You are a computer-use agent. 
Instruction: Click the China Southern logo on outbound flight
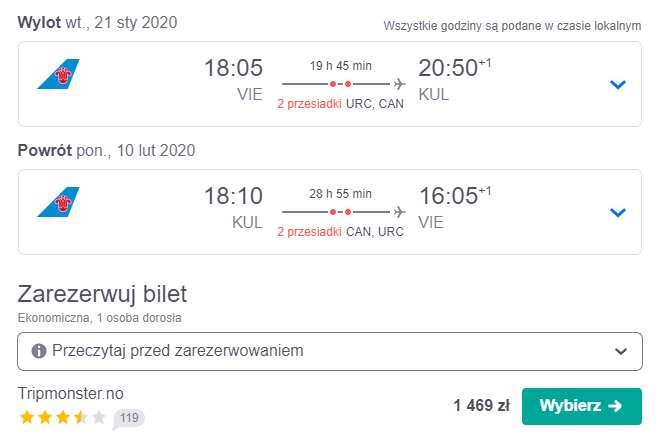[58, 74]
